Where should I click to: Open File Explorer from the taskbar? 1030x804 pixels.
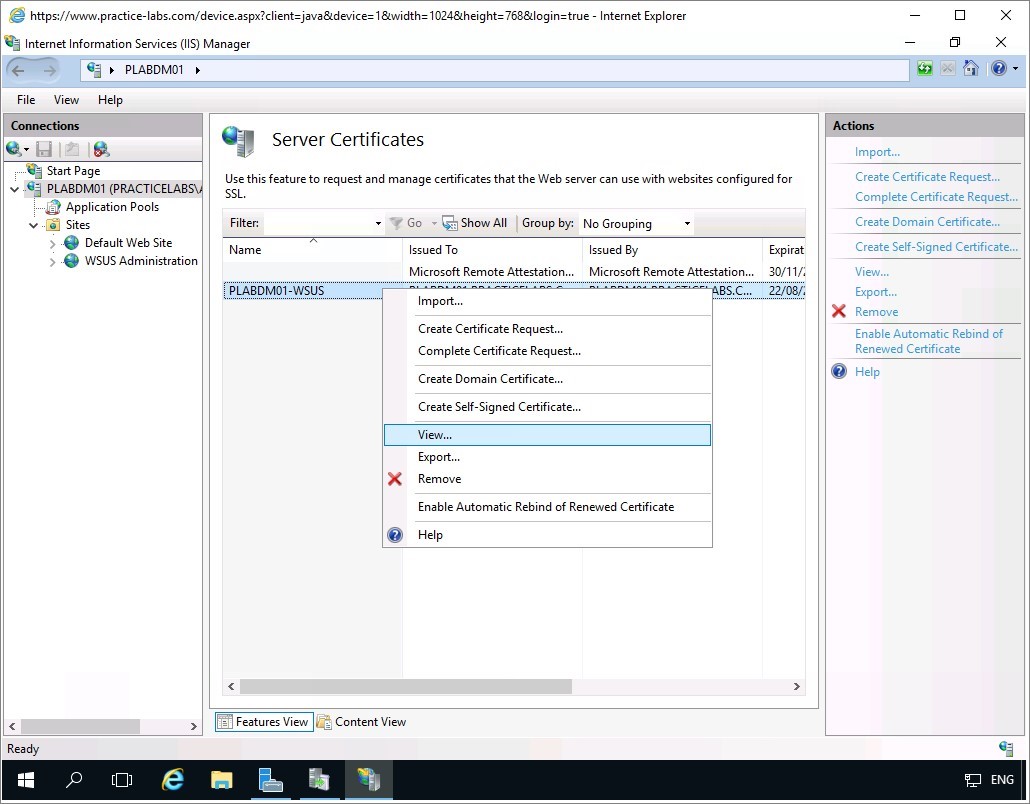coord(222,780)
